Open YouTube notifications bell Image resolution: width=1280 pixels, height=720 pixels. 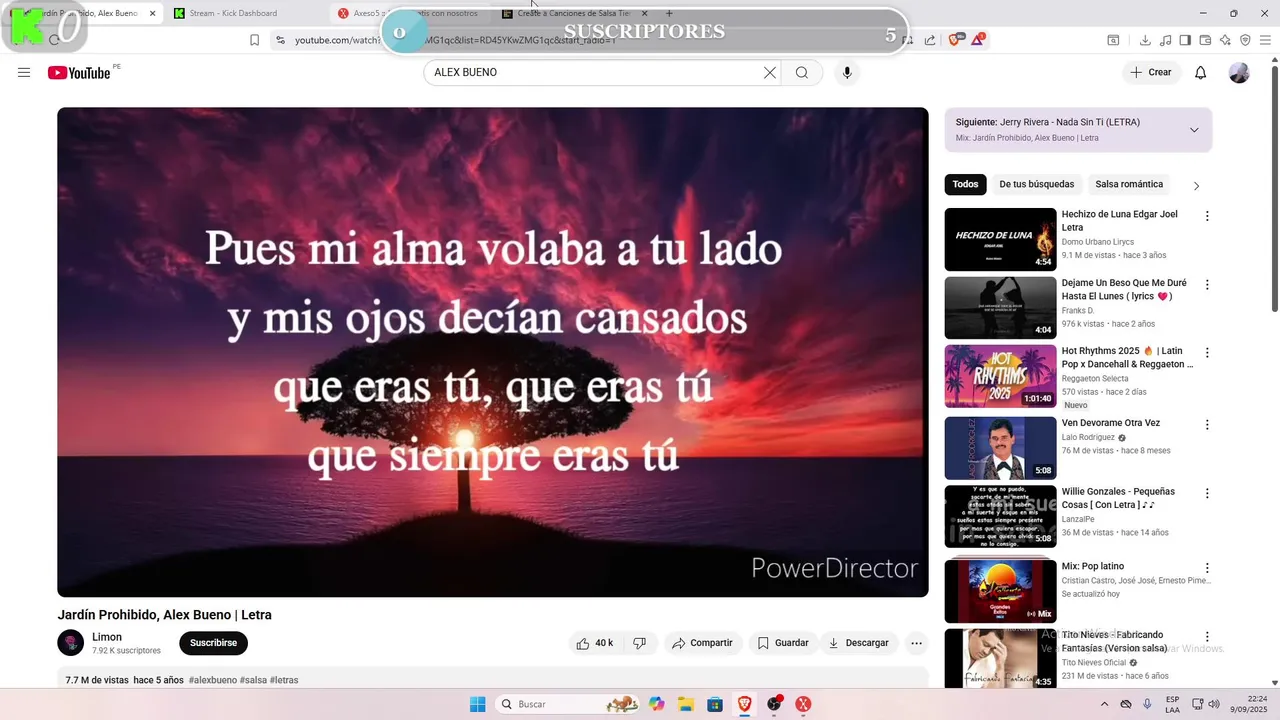[1201, 72]
